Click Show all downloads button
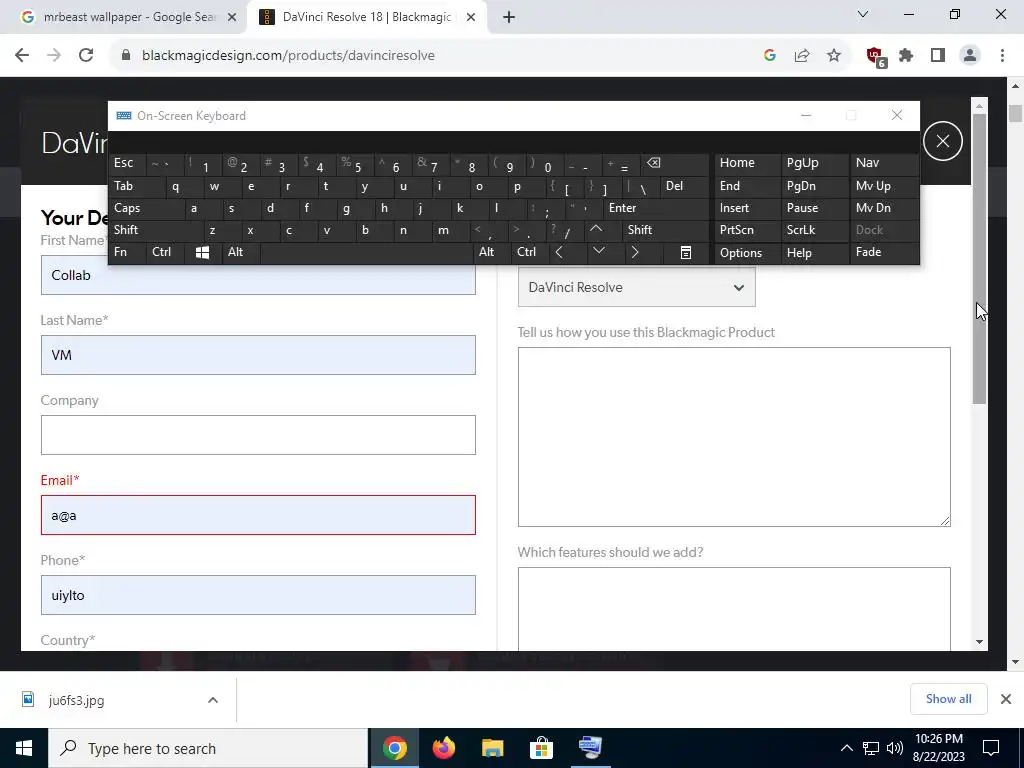The image size is (1024, 768). point(948,699)
